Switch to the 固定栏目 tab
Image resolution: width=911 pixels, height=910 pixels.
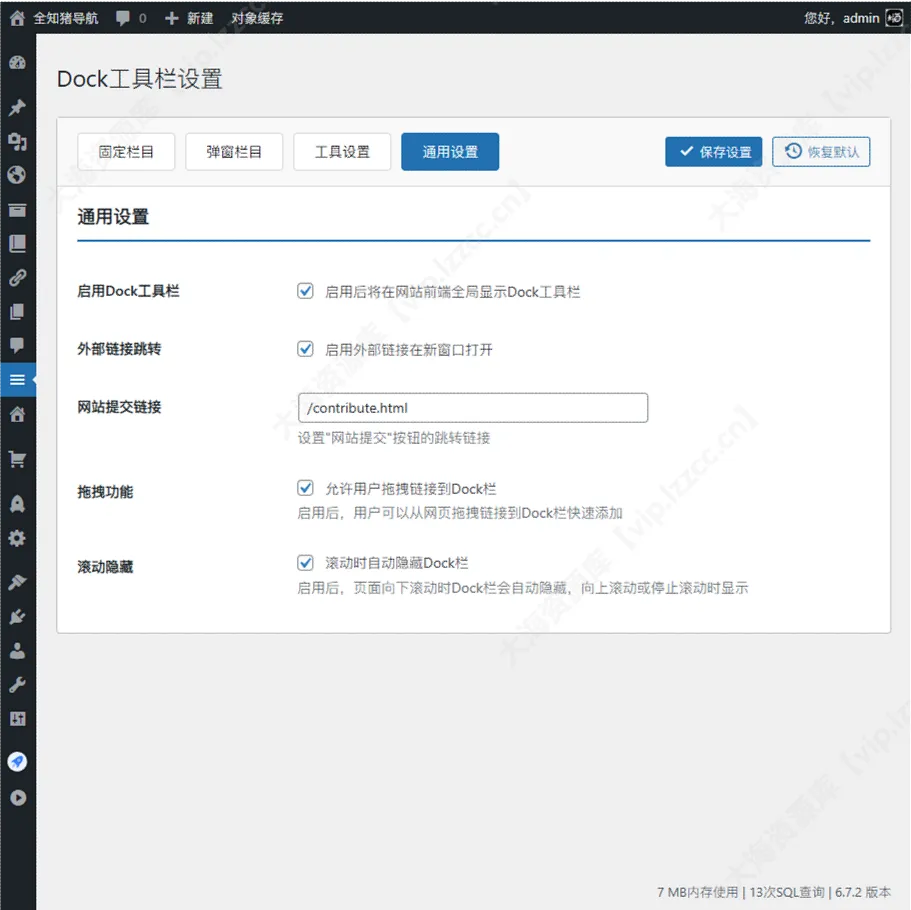[x=125, y=151]
